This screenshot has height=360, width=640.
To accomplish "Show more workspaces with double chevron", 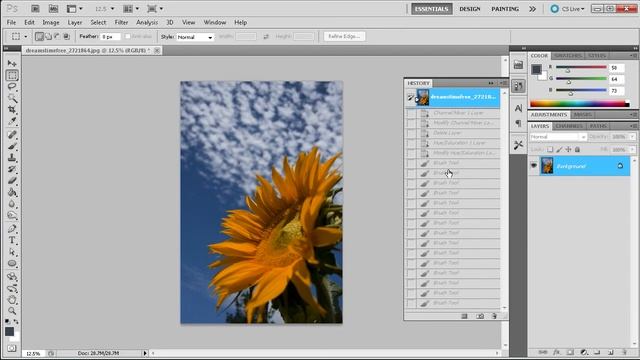I will click(x=532, y=9).
